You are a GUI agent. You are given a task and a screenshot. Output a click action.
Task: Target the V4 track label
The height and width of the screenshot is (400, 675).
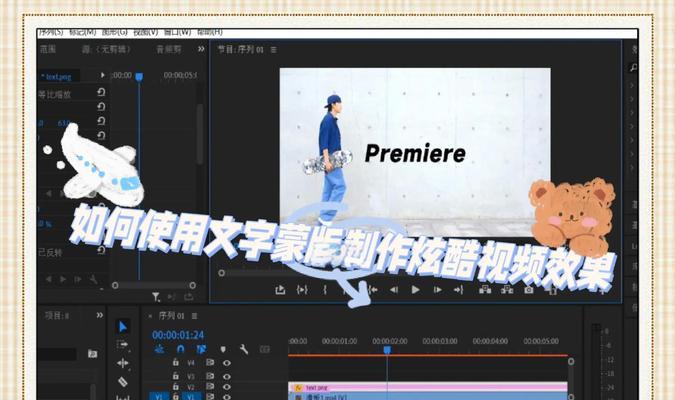(x=191, y=363)
